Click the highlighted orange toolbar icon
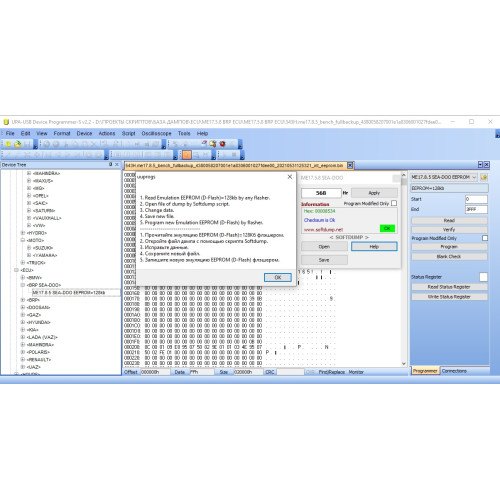Image resolution: width=500 pixels, height=500 pixels. click(x=187, y=155)
